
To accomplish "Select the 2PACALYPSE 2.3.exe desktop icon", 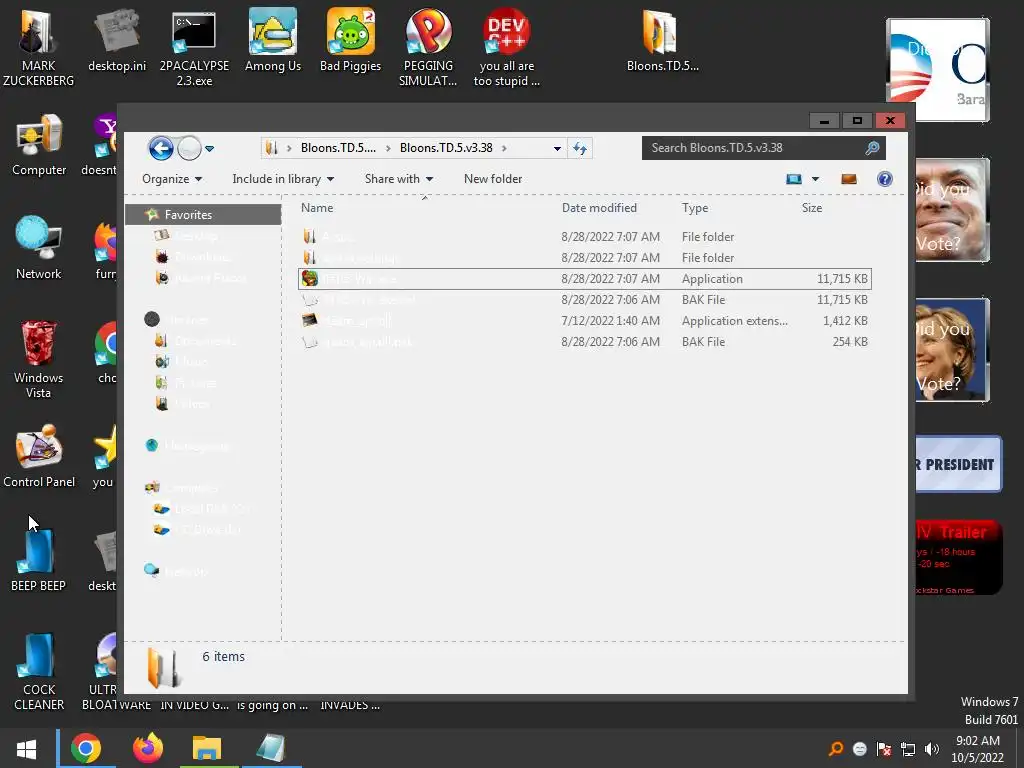I will pyautogui.click(x=194, y=48).
